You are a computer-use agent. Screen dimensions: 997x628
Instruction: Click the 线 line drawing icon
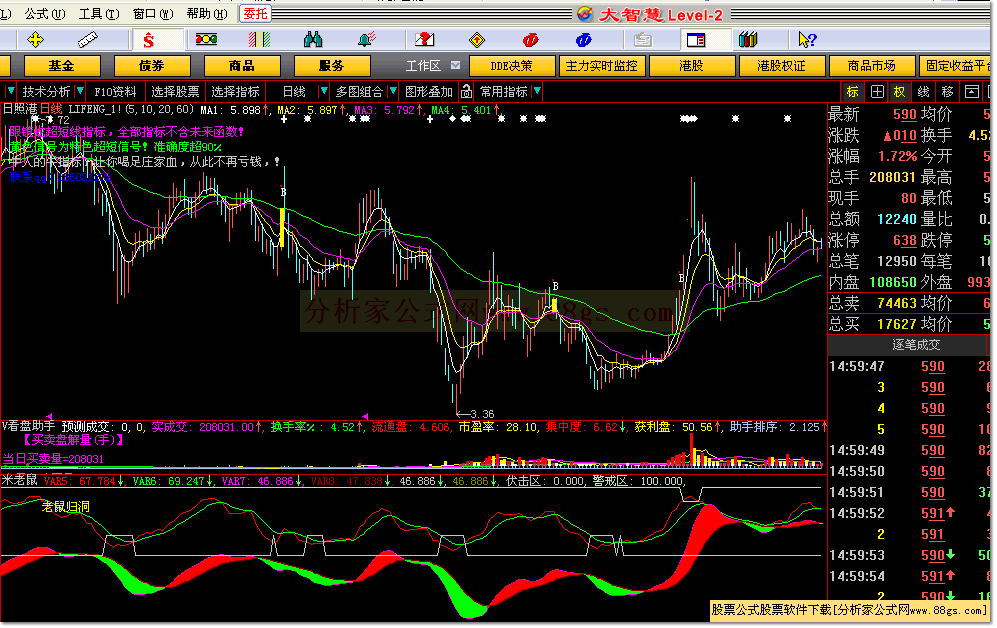[x=923, y=92]
